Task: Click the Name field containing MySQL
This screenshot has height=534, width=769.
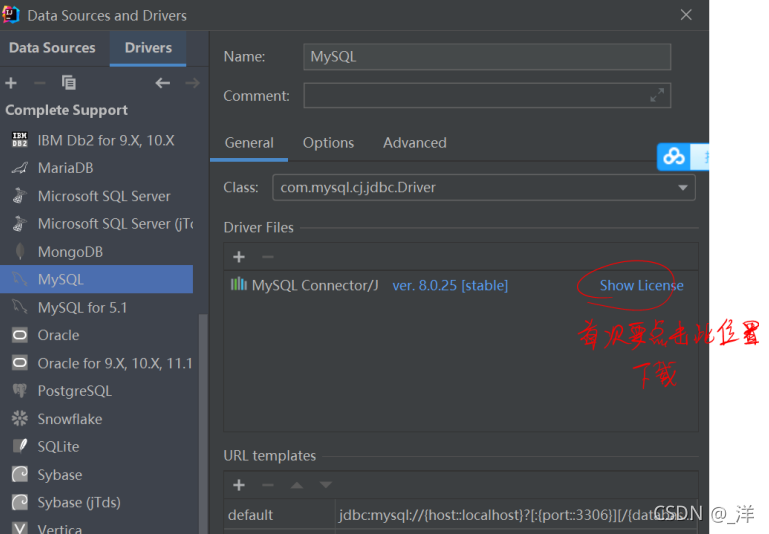Action: point(487,57)
